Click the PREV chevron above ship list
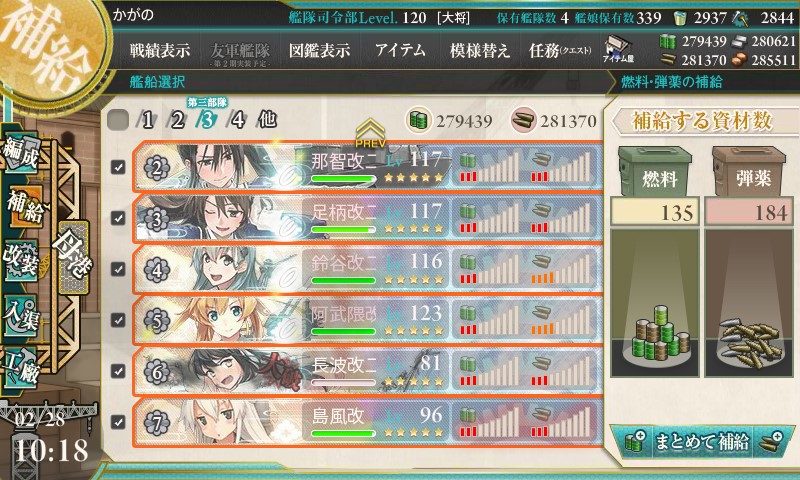The width and height of the screenshot is (800, 480). 370,134
